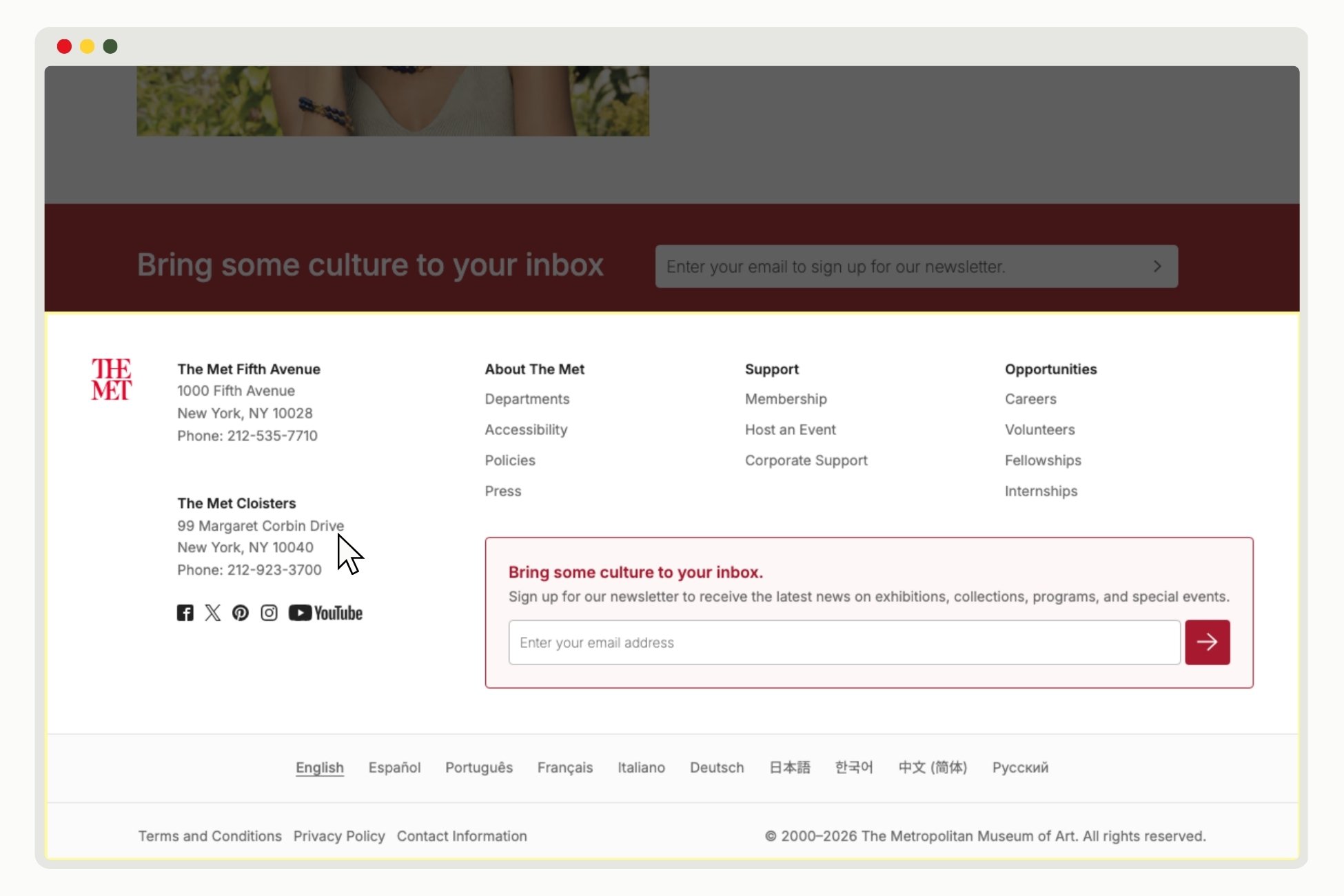Choose Italiano language

[641, 768]
